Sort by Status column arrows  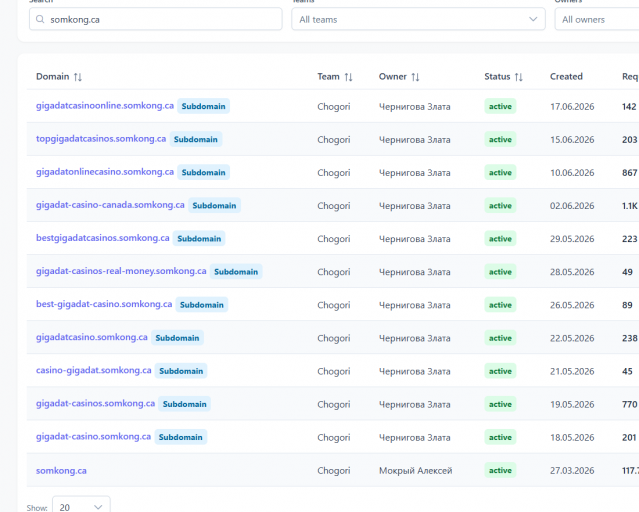point(518,77)
